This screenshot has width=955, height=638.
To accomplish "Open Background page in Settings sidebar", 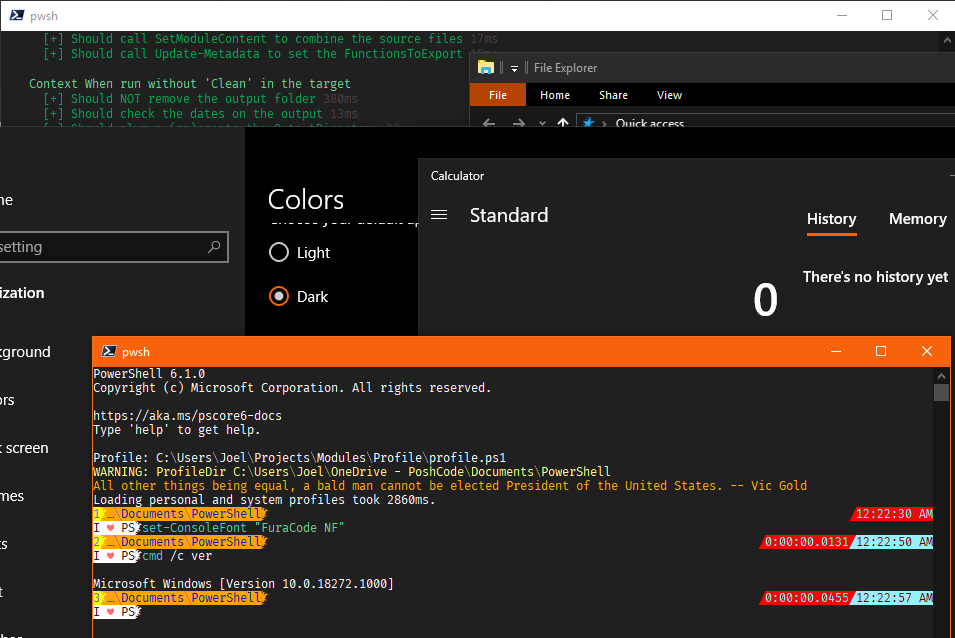I will tap(26, 352).
